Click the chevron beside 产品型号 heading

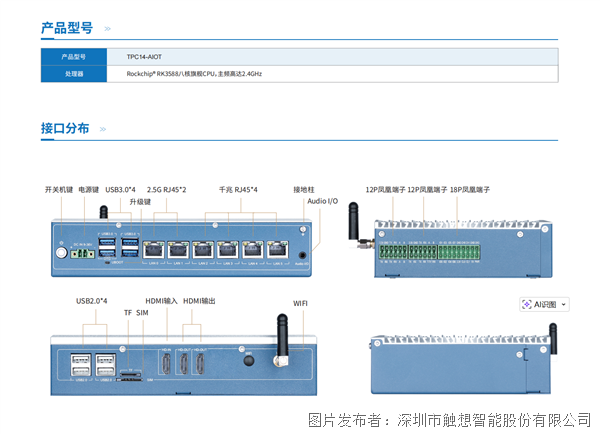point(107,30)
